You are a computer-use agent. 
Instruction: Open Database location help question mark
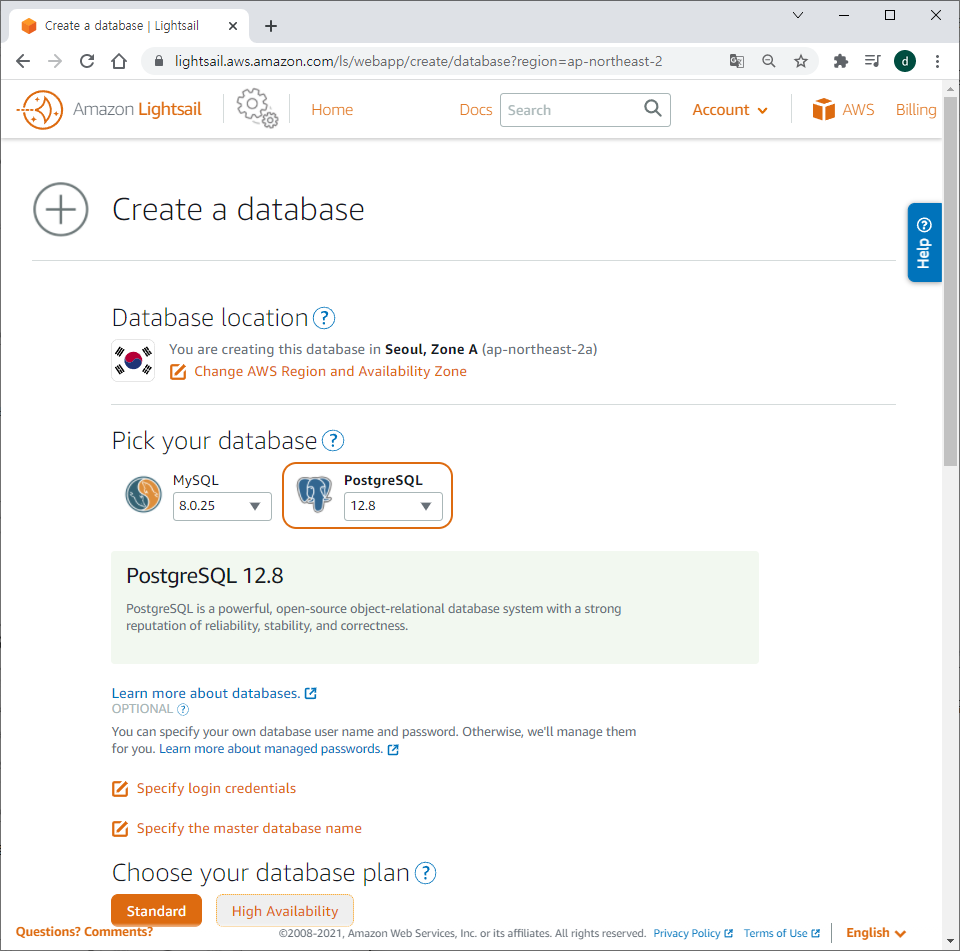(x=324, y=318)
